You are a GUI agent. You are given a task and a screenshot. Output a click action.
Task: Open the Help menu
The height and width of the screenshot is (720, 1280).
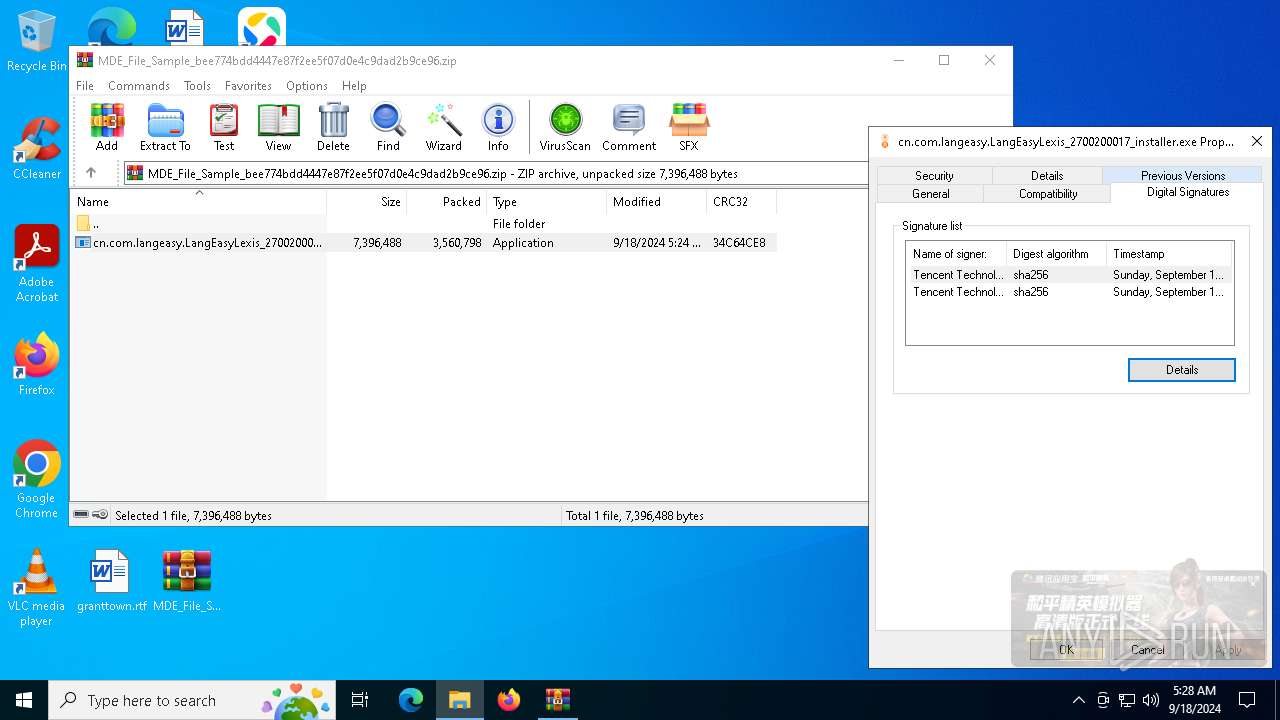(354, 86)
